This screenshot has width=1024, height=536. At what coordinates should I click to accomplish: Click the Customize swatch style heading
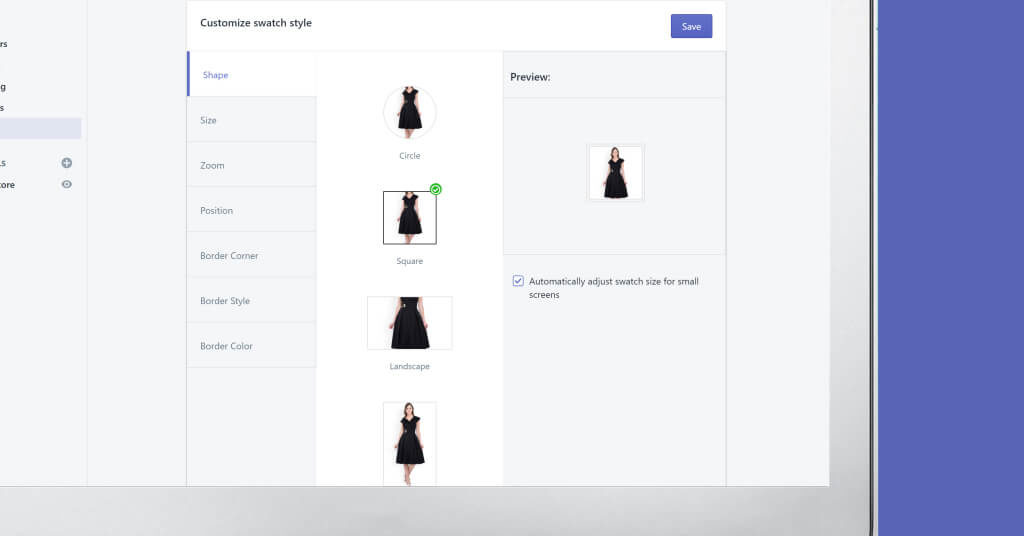click(x=256, y=23)
